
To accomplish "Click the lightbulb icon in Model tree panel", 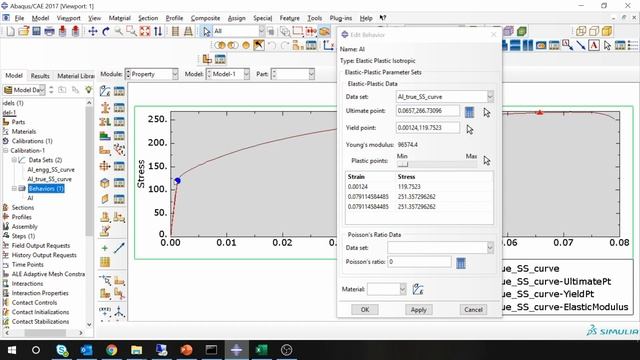I will pyautogui.click(x=89, y=89).
